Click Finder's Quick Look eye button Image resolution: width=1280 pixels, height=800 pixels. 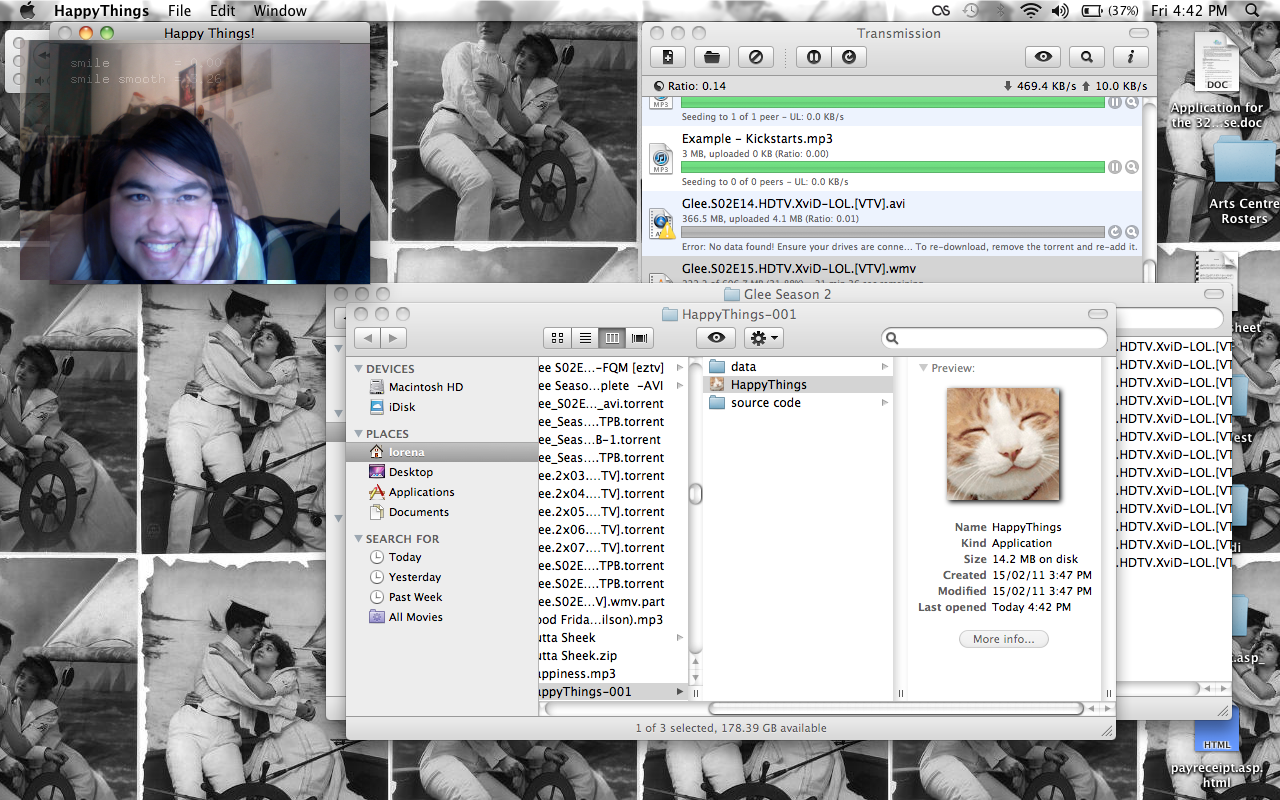click(715, 338)
